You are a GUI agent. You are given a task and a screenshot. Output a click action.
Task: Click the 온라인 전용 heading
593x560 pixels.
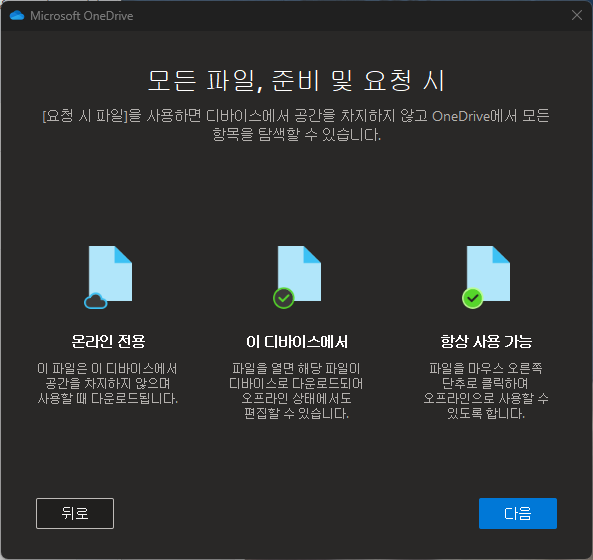pos(108,341)
